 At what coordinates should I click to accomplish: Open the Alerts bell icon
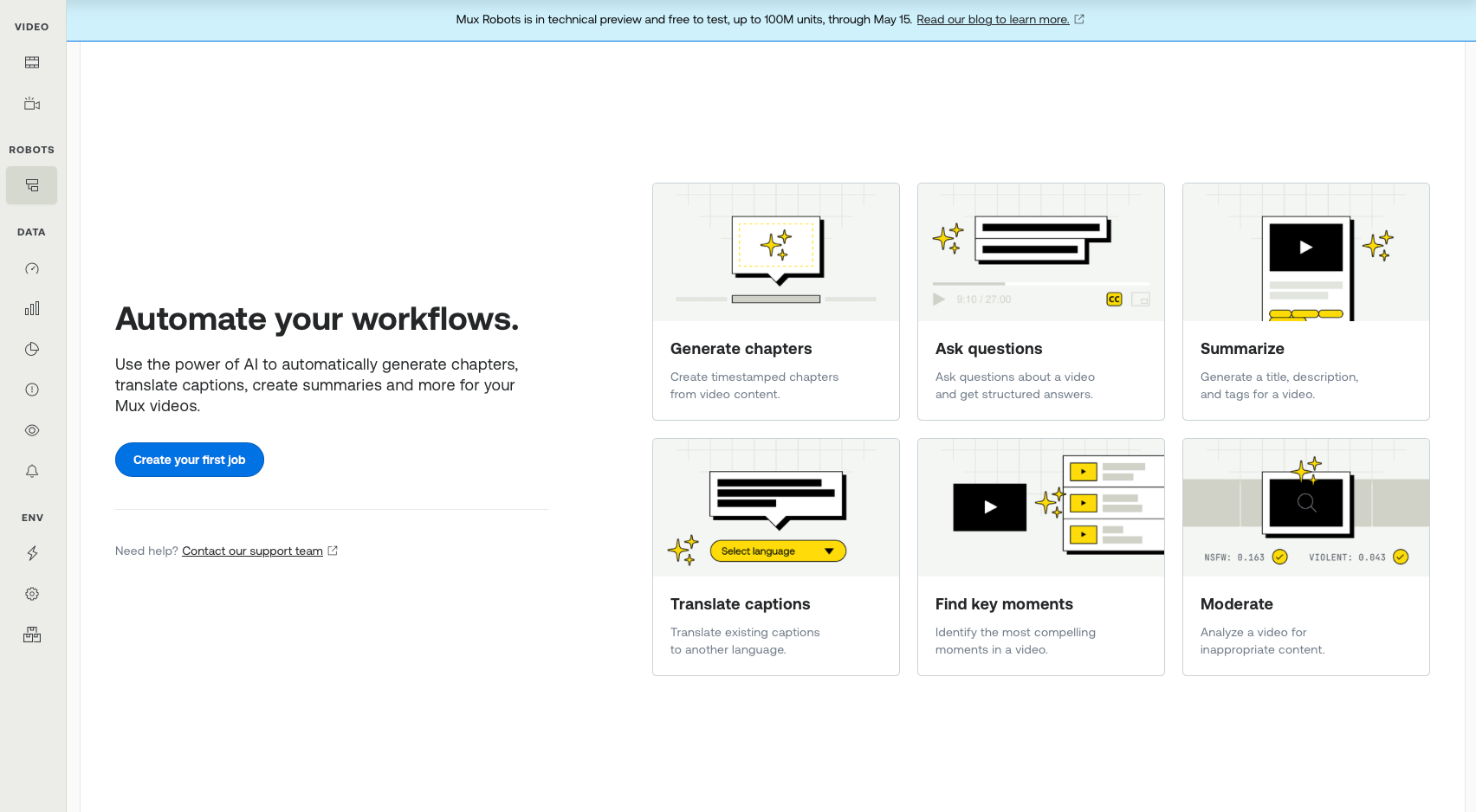32,471
